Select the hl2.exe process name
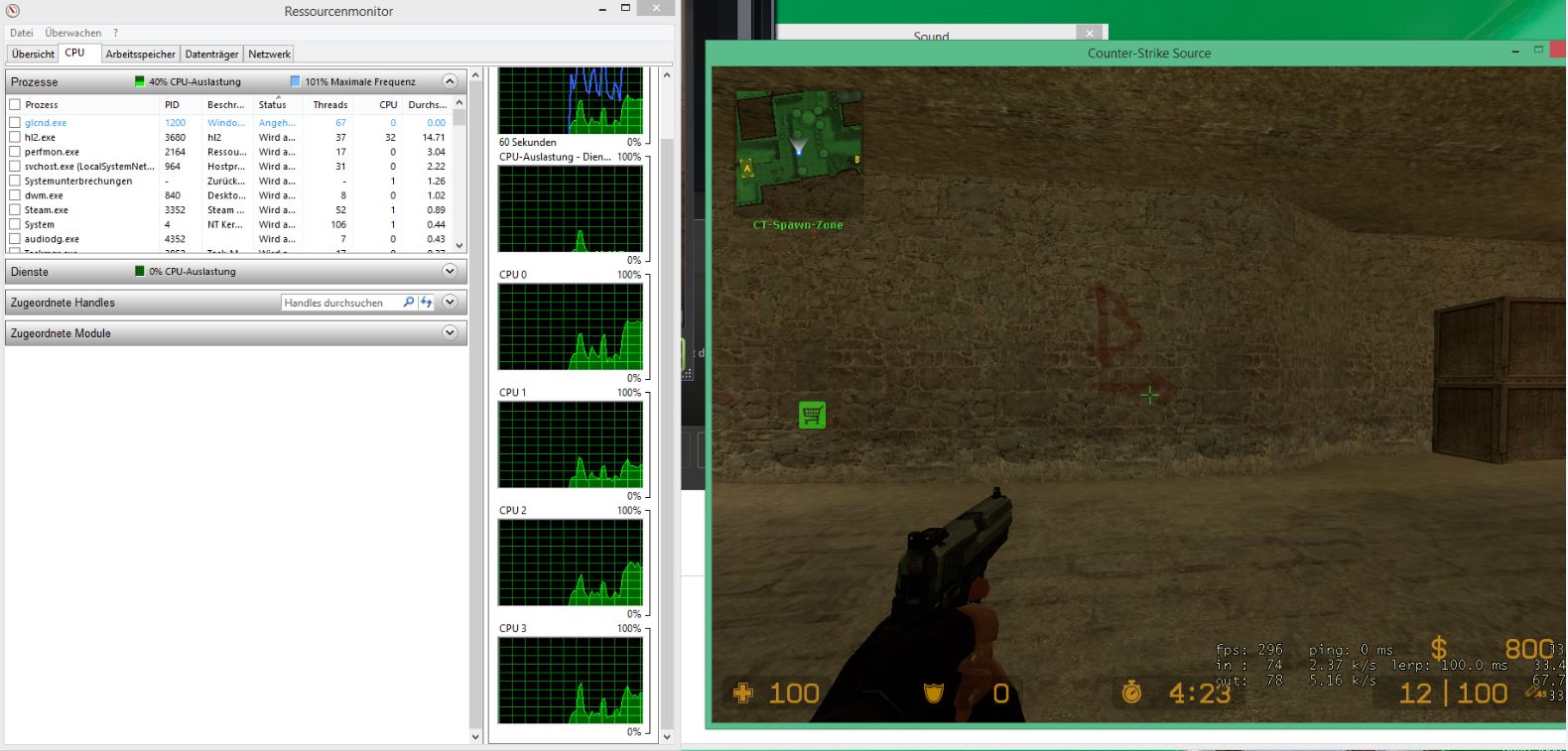The width and height of the screenshot is (1568, 751). pos(40,138)
